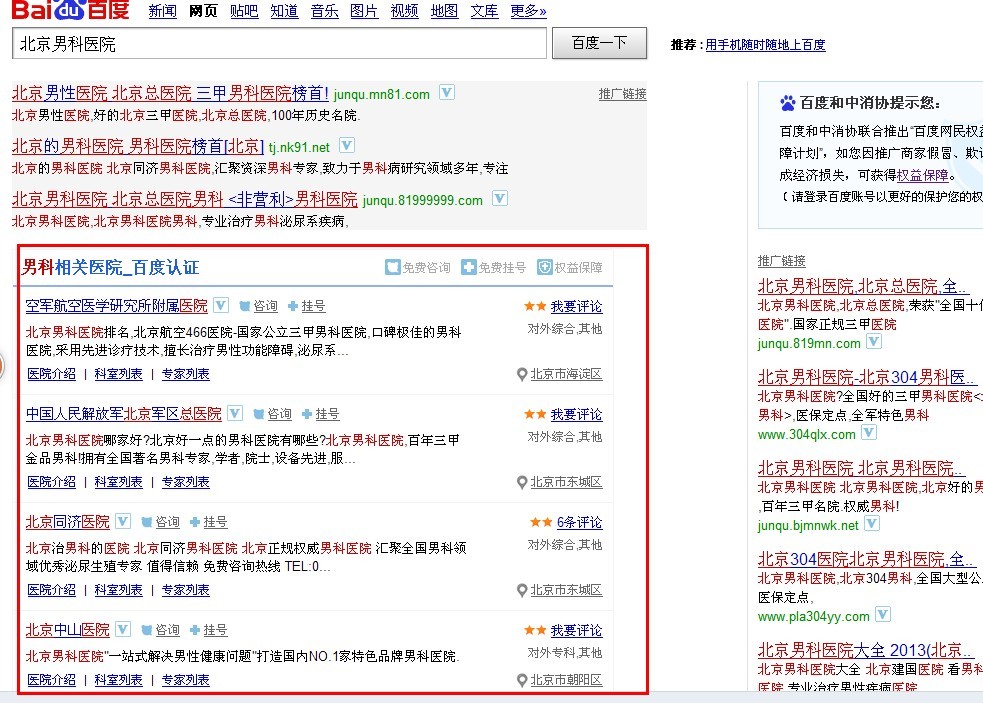Click 权益保障 link in consumer notice

tap(922, 175)
